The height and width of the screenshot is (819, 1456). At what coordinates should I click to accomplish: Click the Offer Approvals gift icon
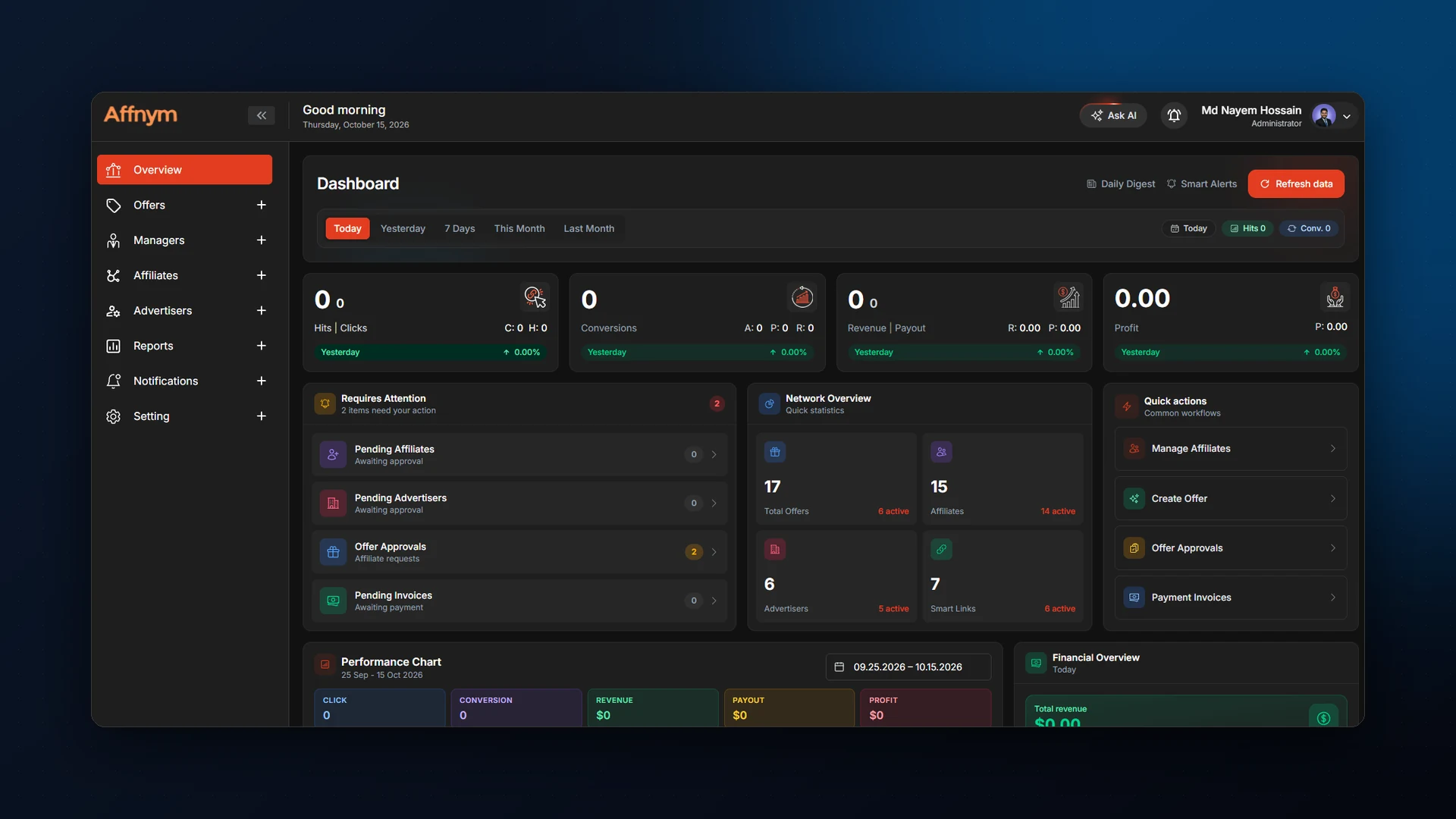[333, 552]
